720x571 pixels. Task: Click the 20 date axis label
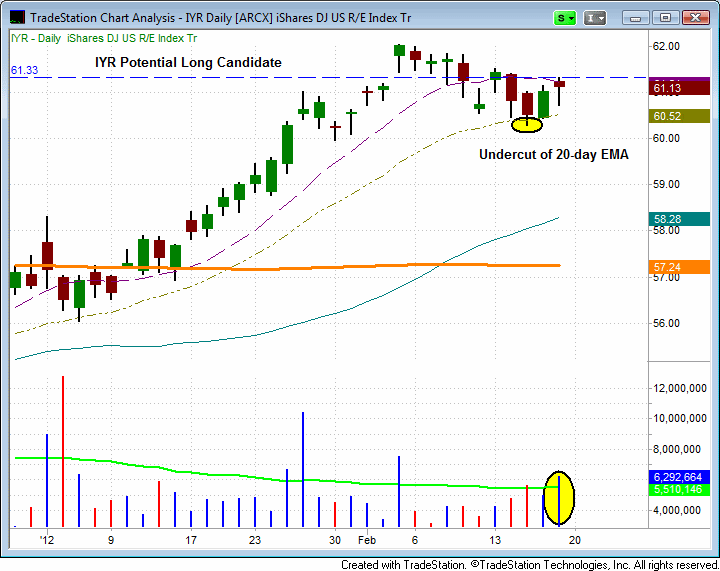[x=575, y=540]
